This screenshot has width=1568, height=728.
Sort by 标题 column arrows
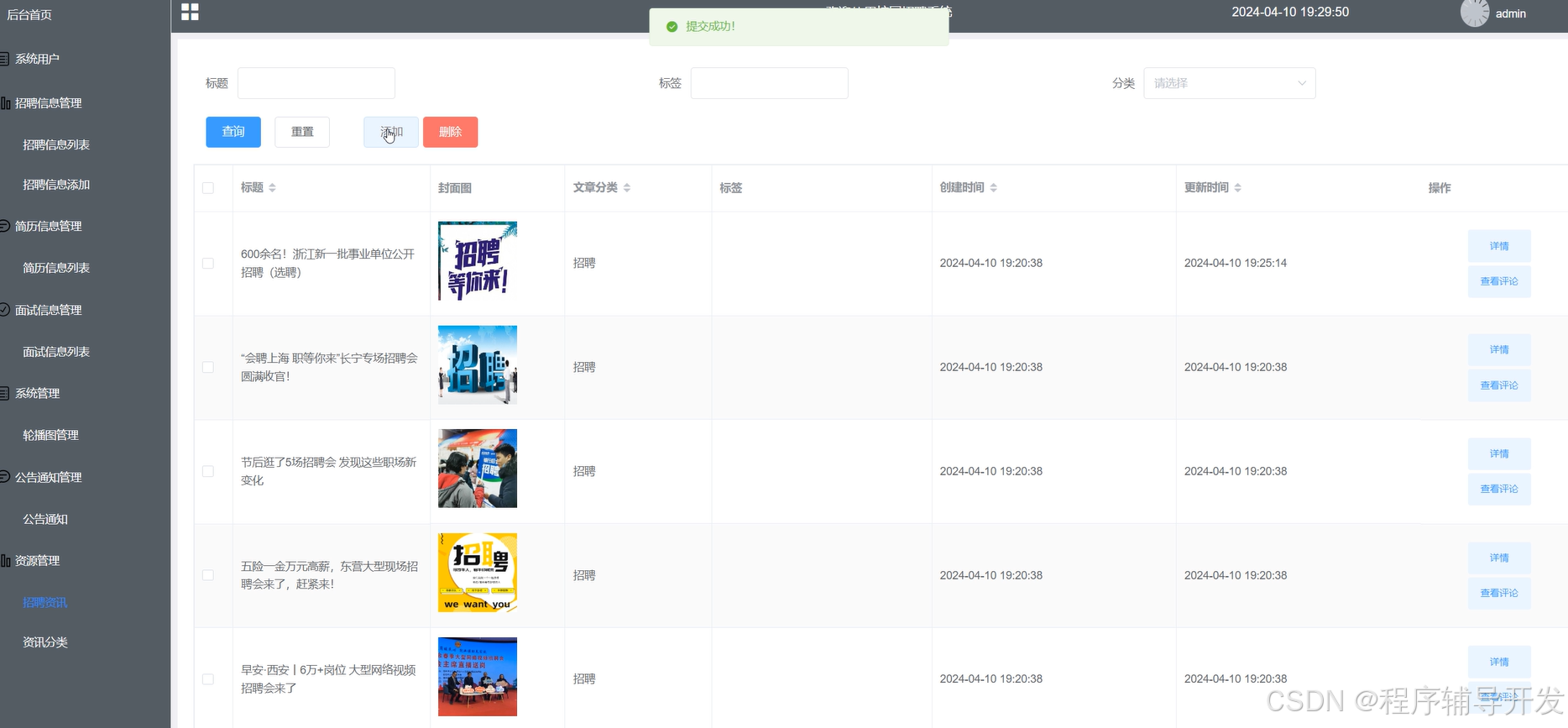[x=272, y=188]
